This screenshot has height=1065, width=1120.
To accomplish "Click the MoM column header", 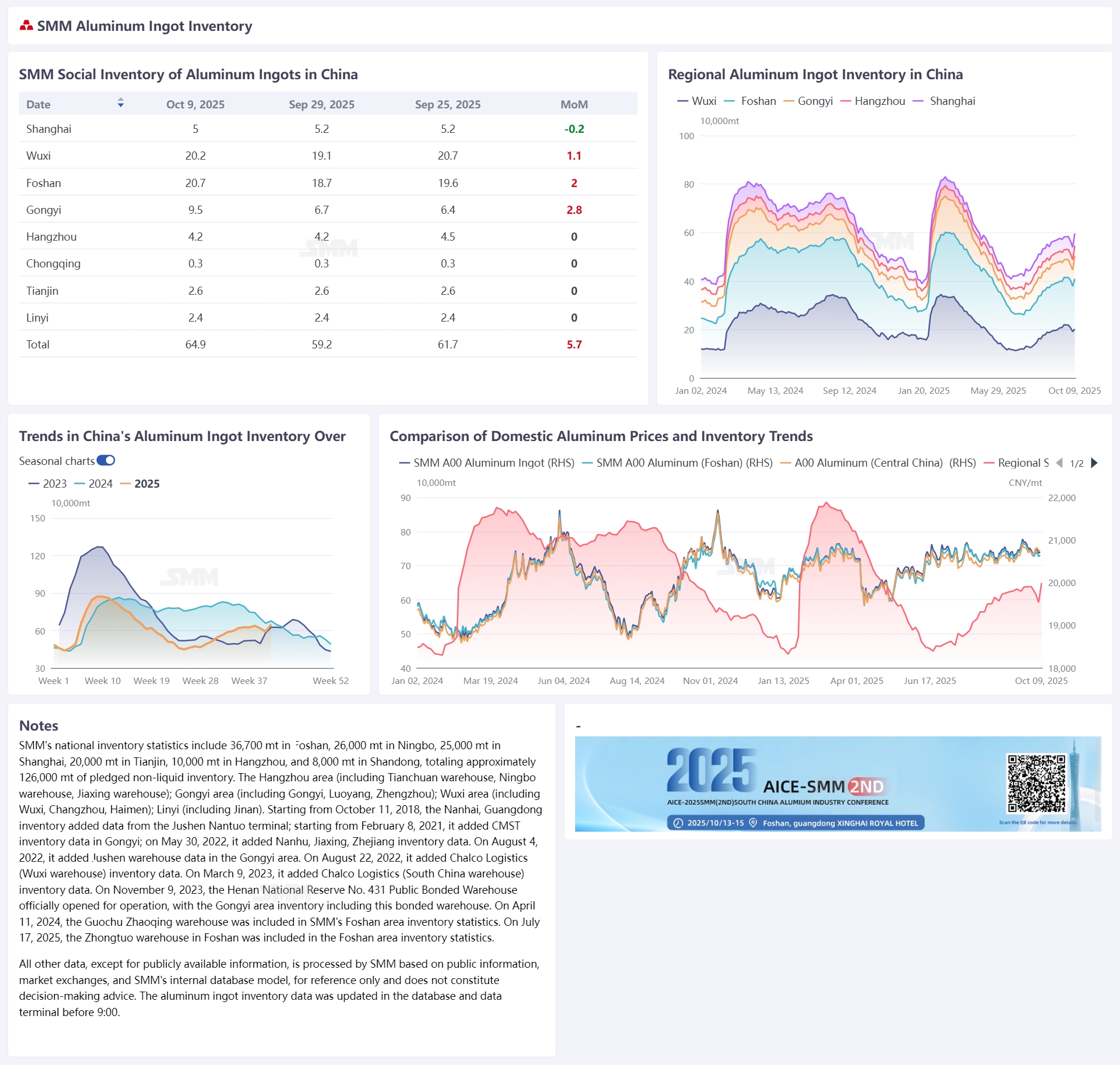I will pyautogui.click(x=574, y=104).
